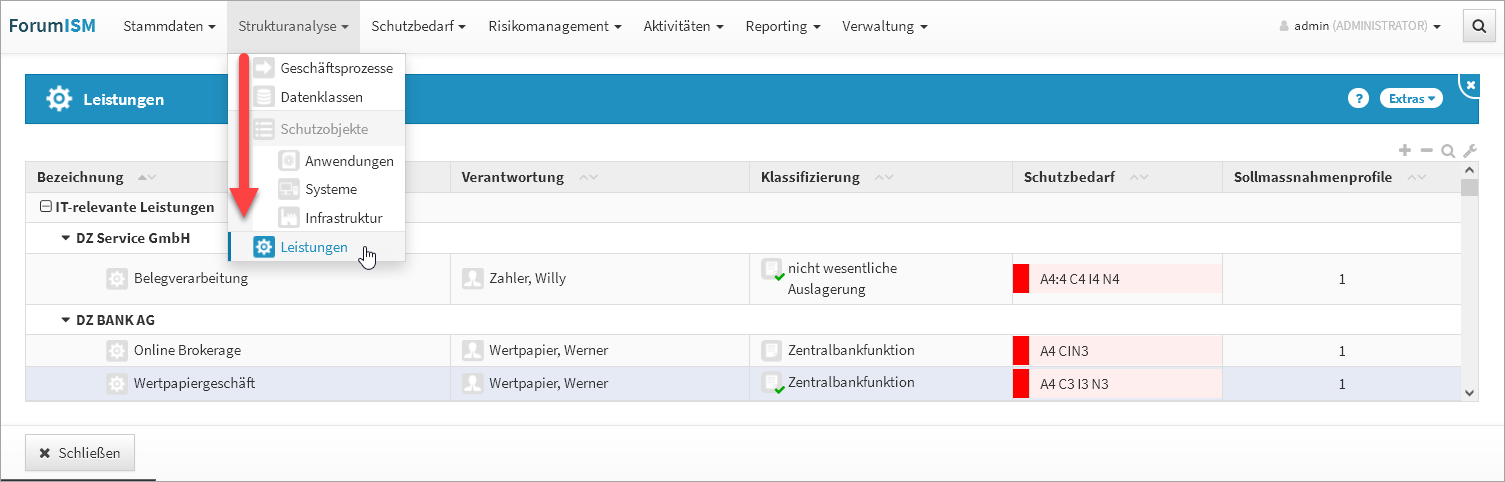Click the search magnifier icon in top bar

pos(1479,27)
